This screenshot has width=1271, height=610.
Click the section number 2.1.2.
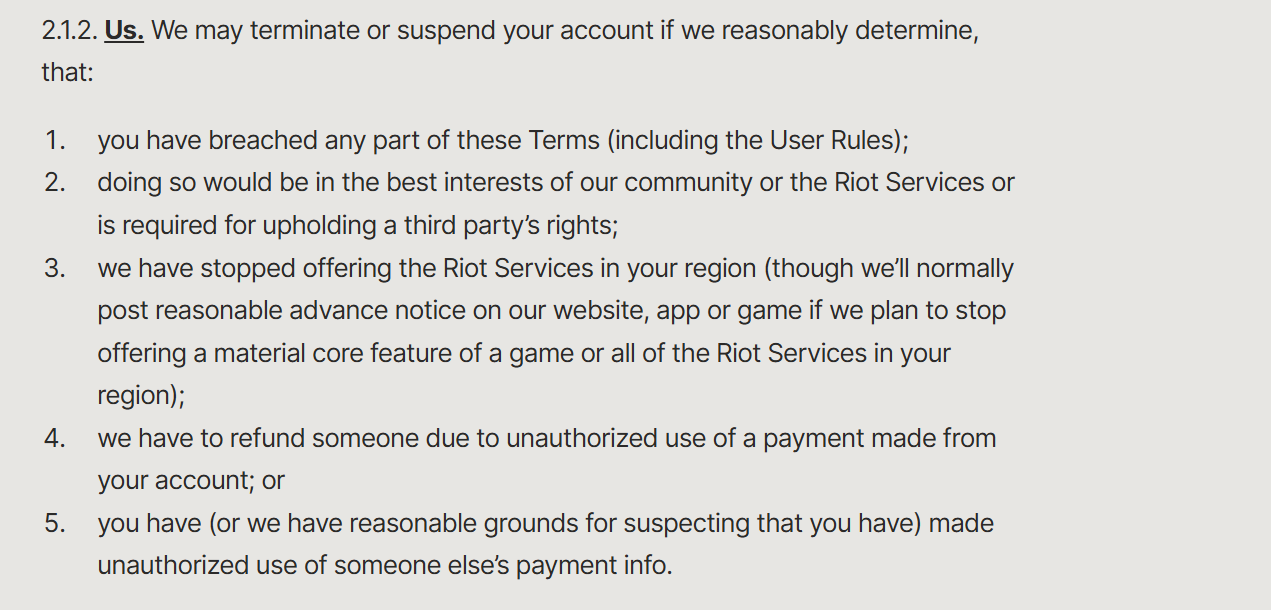[x=69, y=31]
